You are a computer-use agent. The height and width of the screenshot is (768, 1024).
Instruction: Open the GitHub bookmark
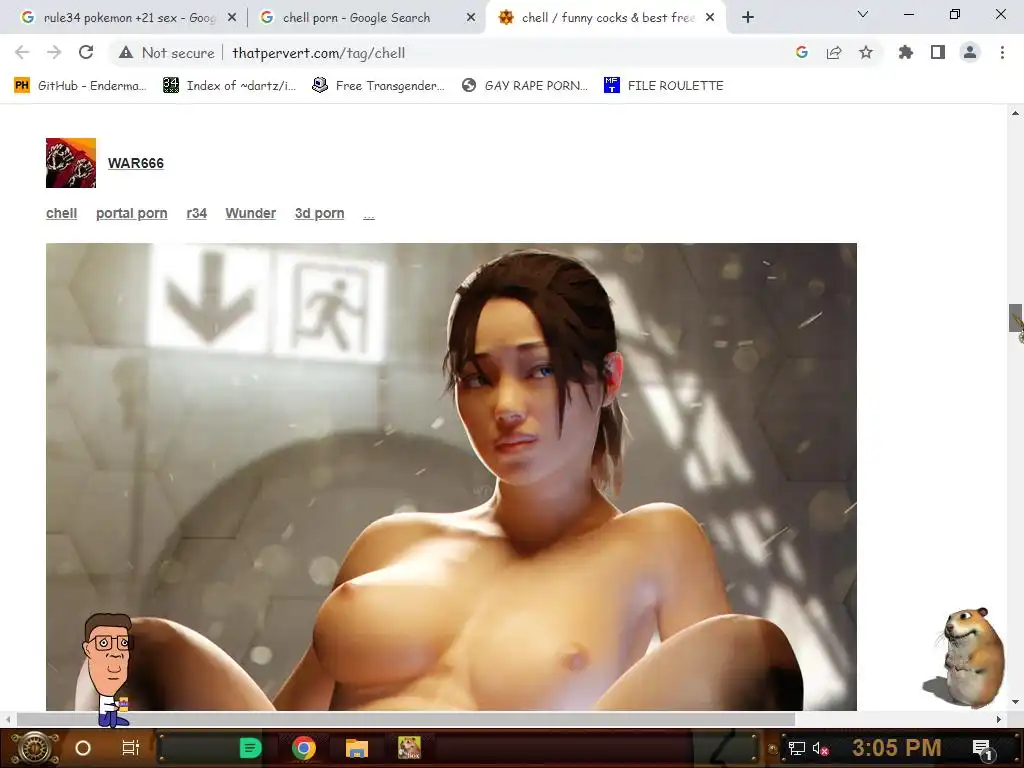click(81, 86)
